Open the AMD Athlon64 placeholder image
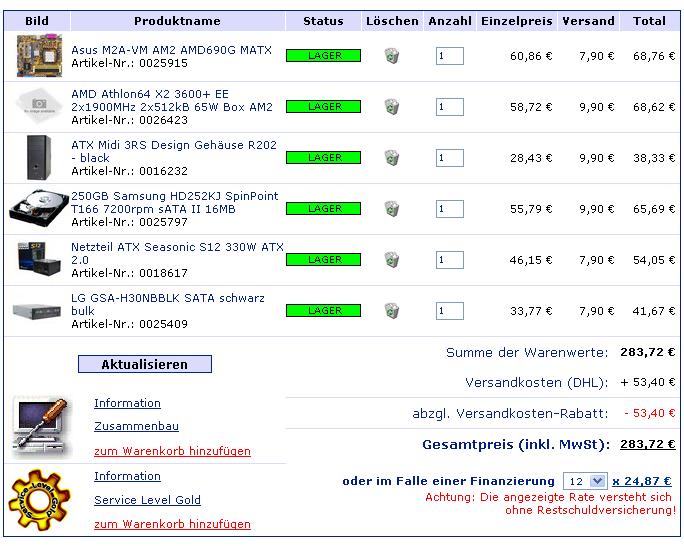 pos(39,105)
